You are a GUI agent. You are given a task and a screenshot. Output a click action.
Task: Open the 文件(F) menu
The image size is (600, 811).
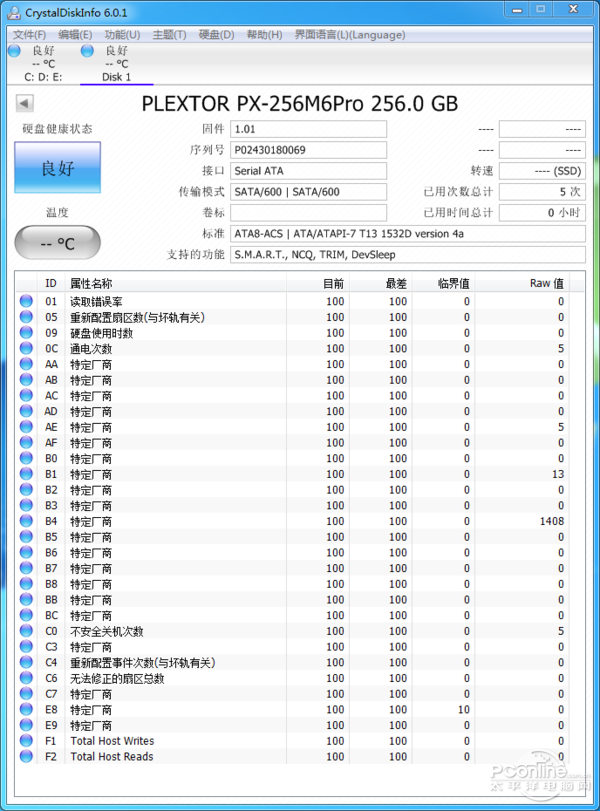(x=29, y=35)
